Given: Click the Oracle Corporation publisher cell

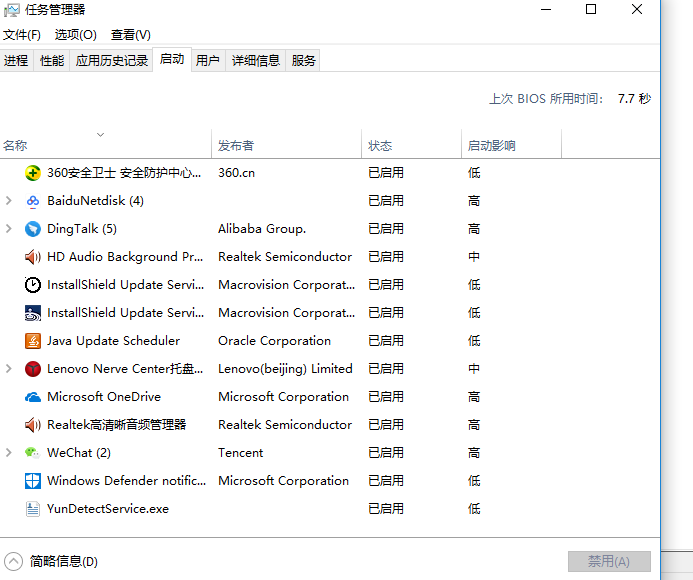Looking at the screenshot, I should [274, 341].
